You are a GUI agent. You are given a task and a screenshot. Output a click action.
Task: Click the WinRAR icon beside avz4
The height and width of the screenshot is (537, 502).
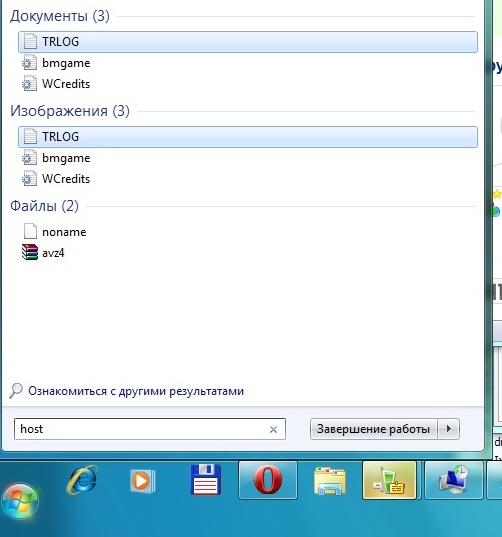pyautogui.click(x=30, y=252)
